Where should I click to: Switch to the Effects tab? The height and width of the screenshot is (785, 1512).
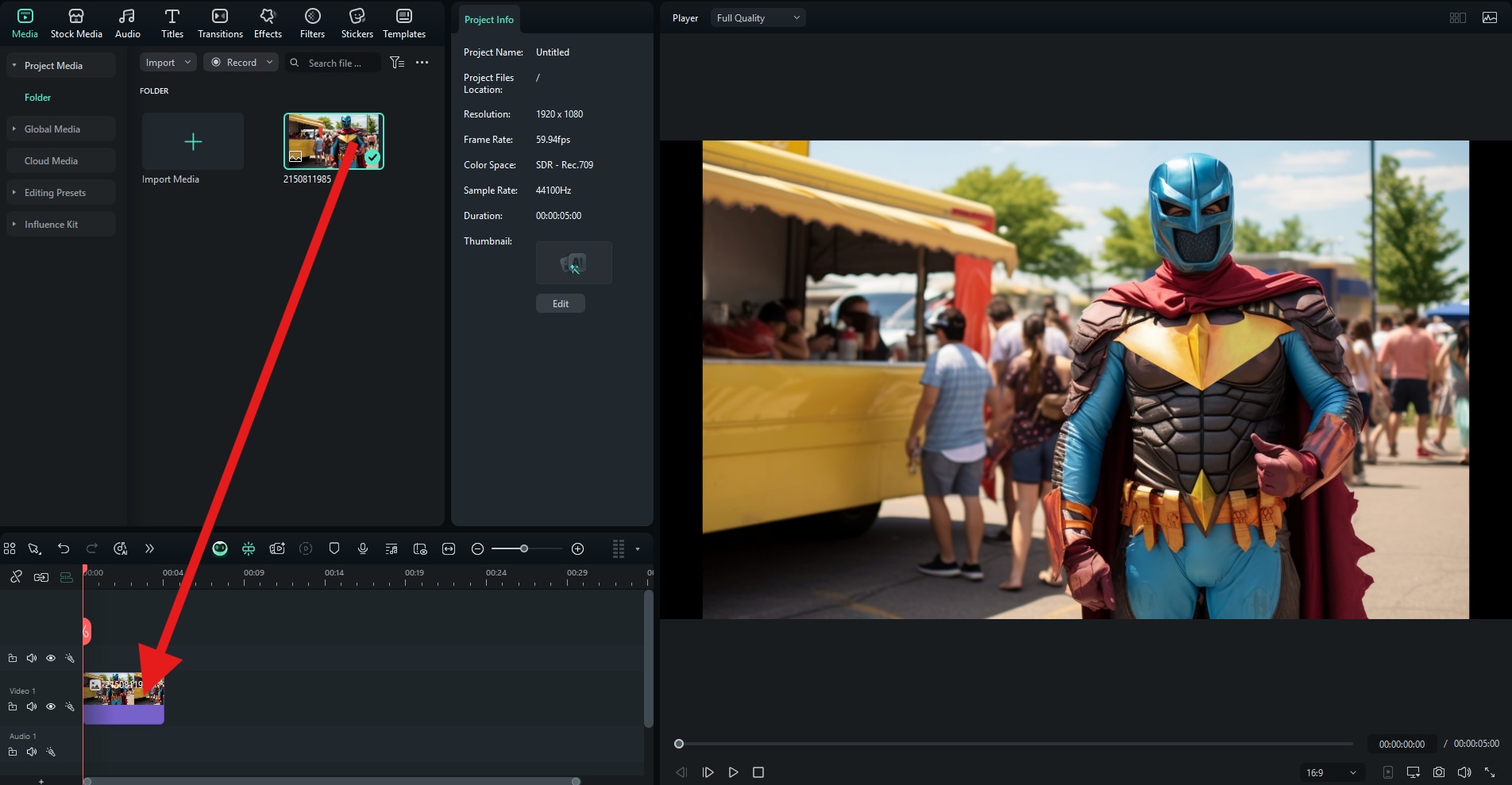[x=268, y=23]
